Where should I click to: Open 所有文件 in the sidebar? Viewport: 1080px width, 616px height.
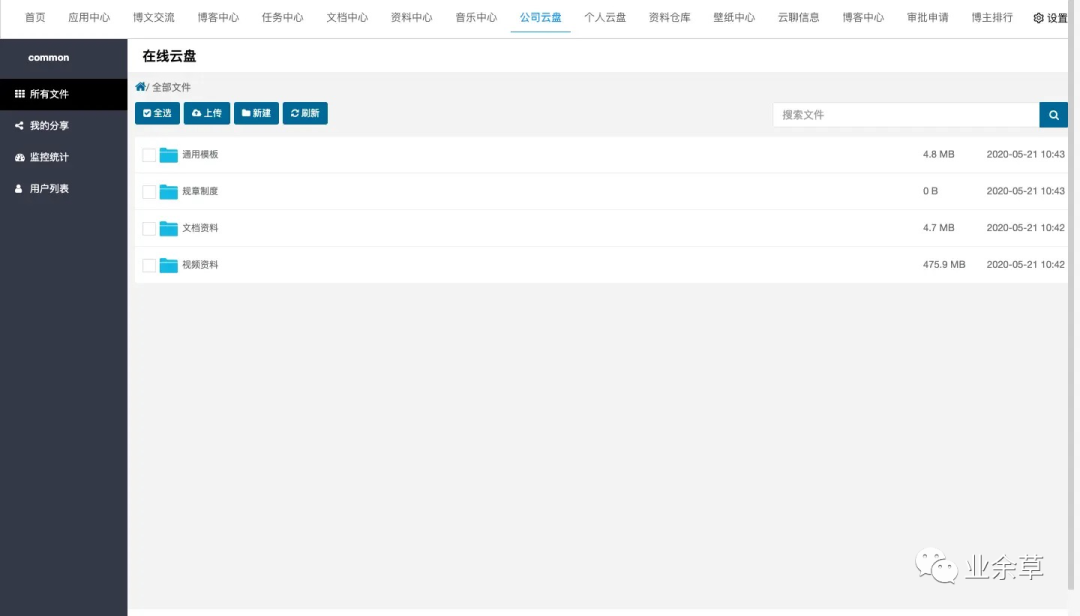63,94
